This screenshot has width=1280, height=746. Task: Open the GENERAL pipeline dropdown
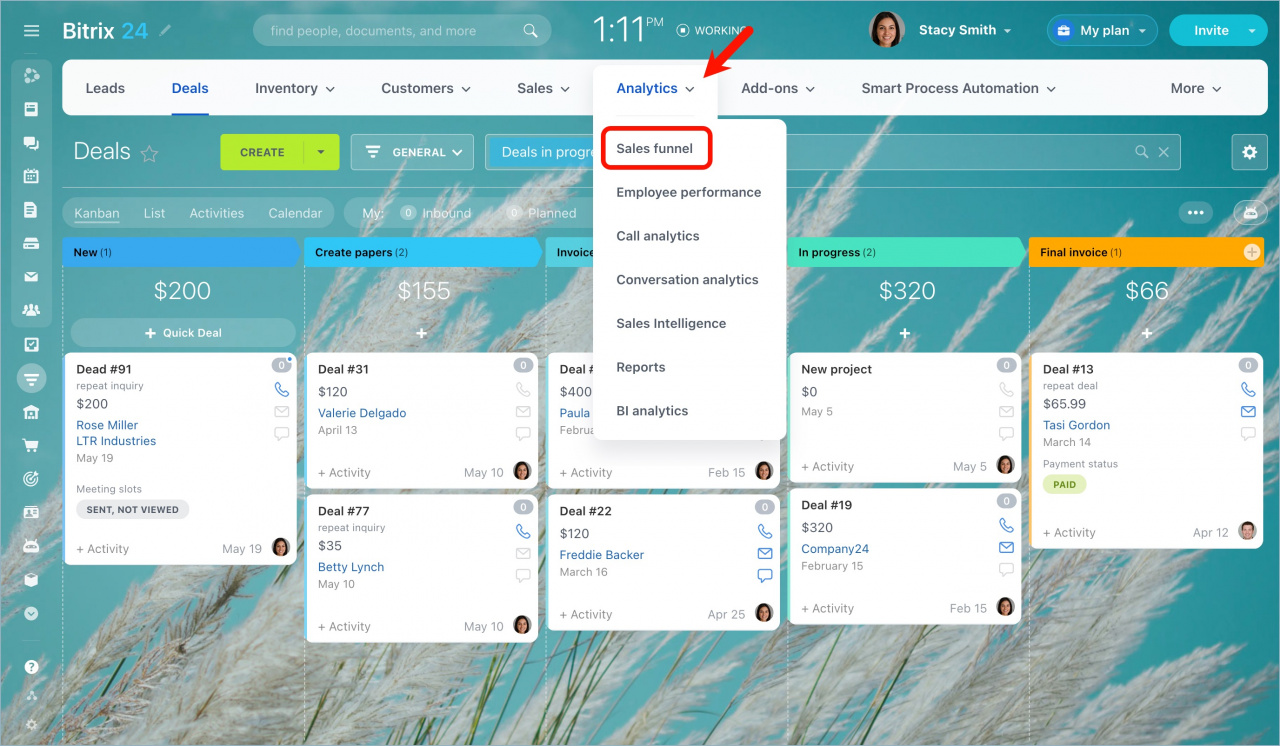pos(412,152)
